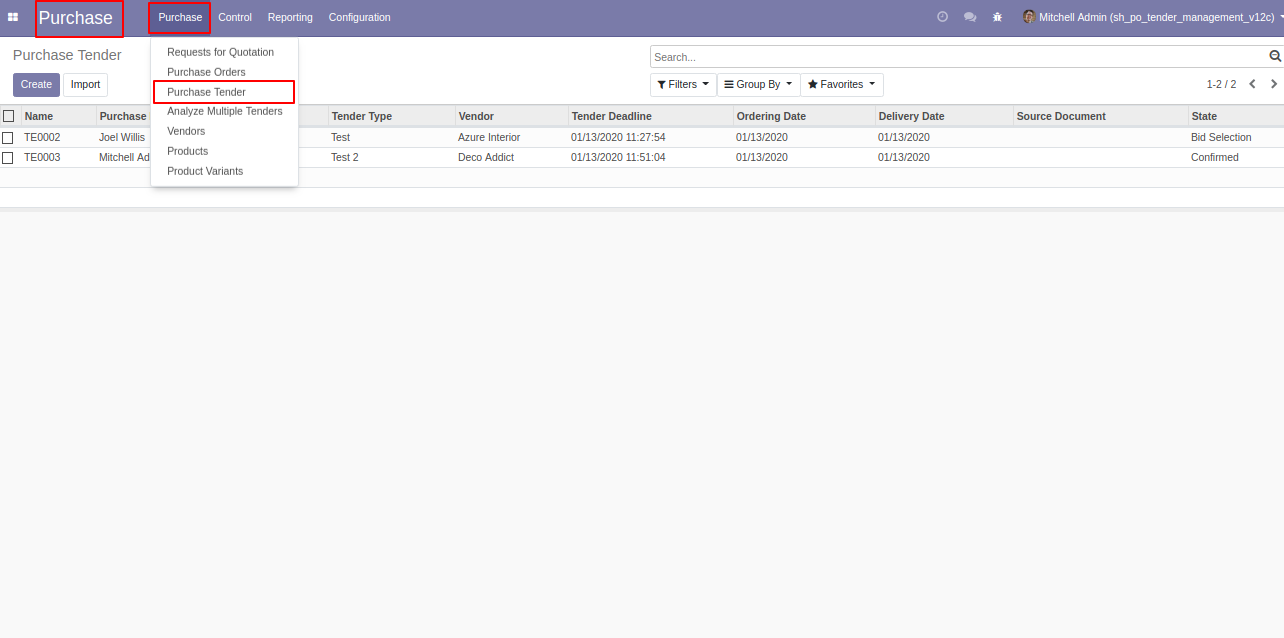Click Bid Selection state cell
Viewport: 1284px width, 638px height.
pos(1221,137)
